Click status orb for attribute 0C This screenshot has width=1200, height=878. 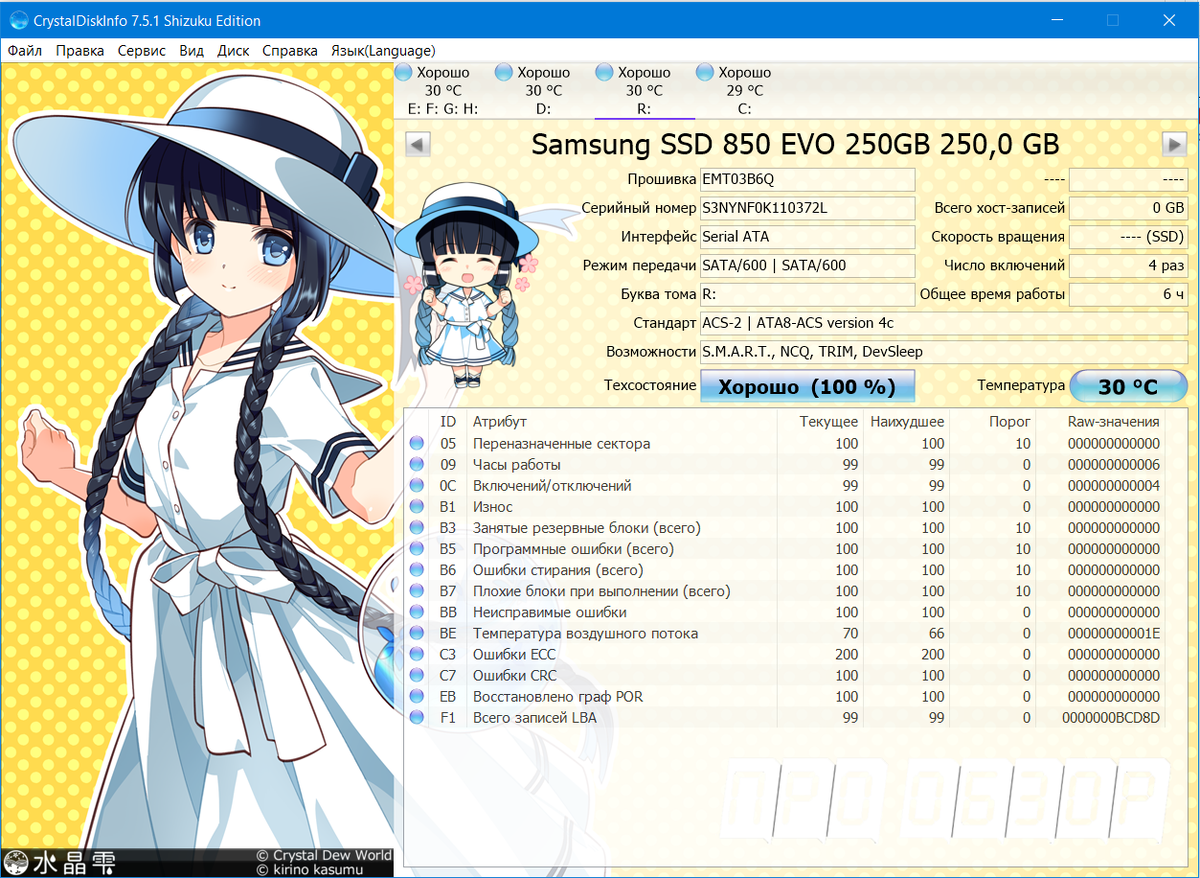417,486
